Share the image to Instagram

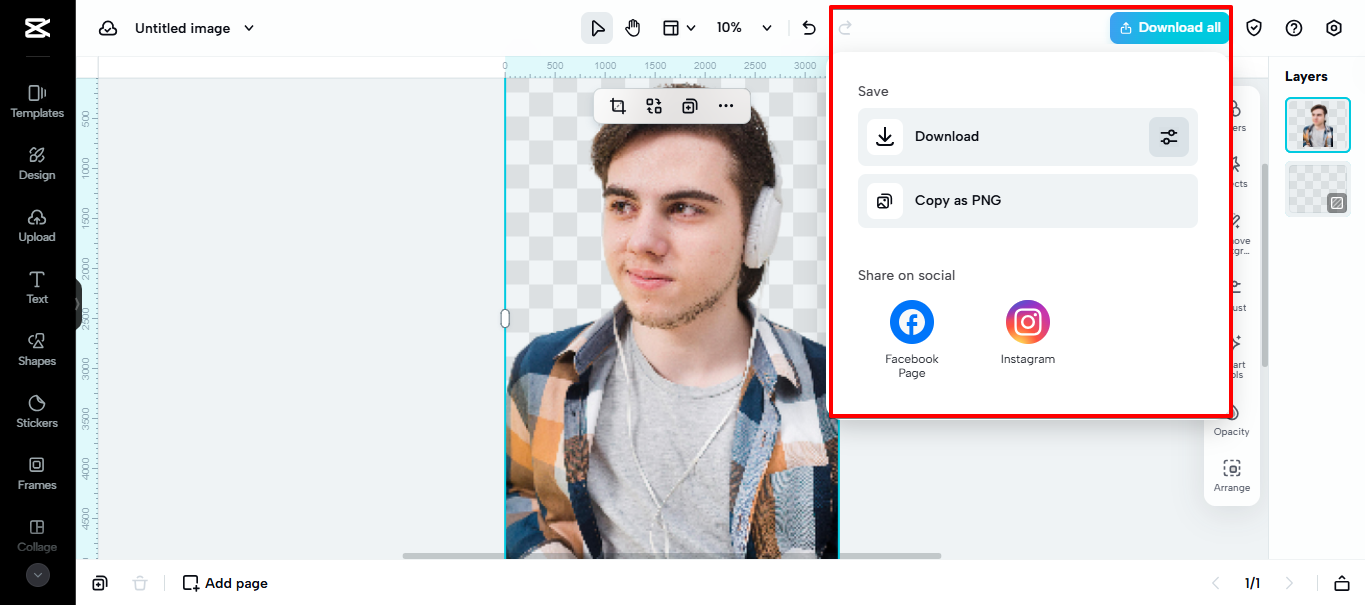1027,321
